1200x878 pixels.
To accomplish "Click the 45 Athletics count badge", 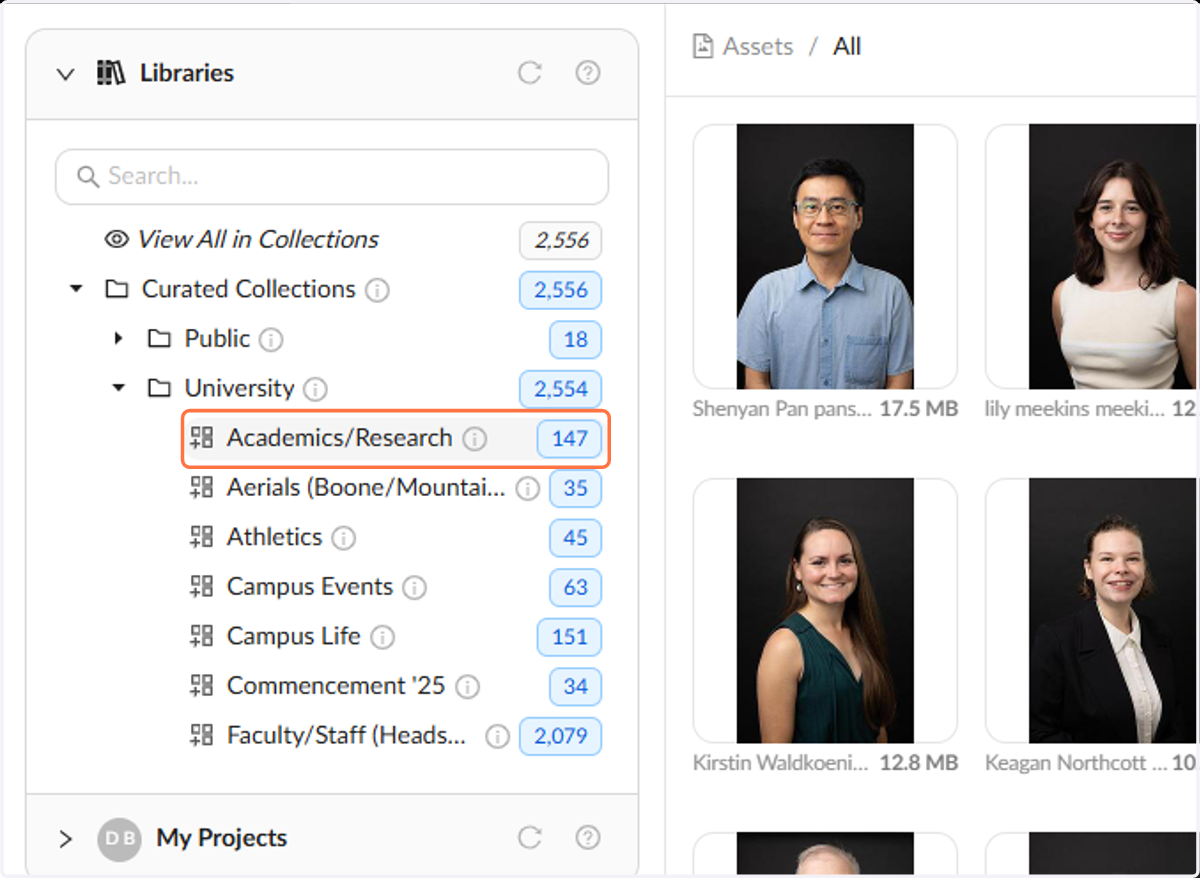I will tap(576, 538).
